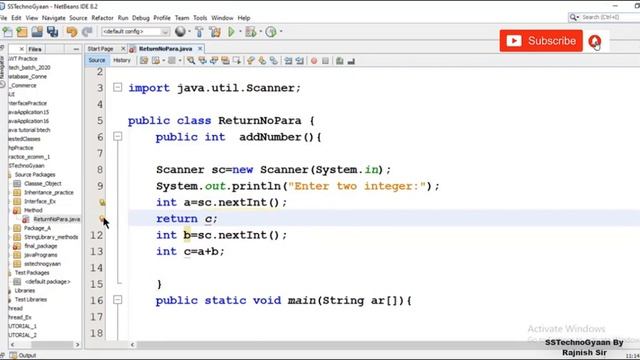Screen dimensions: 640x360
Task: Click the New File toolbar icon
Action: 7,32
